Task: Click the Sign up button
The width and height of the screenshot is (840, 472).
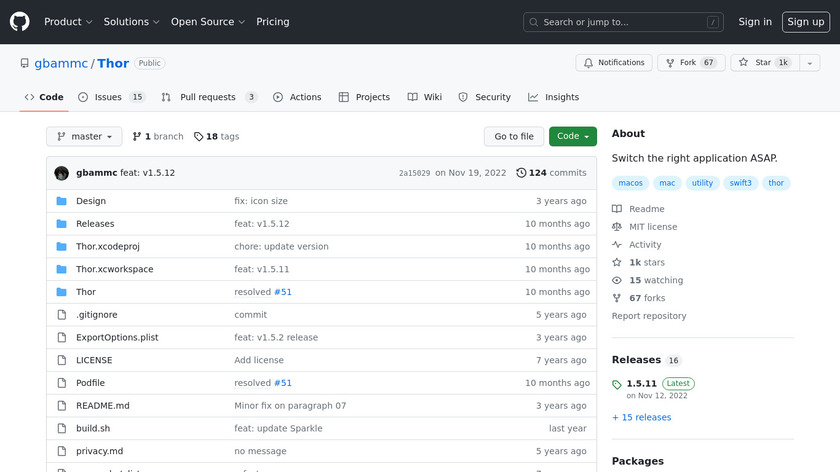Action: tap(804, 21)
